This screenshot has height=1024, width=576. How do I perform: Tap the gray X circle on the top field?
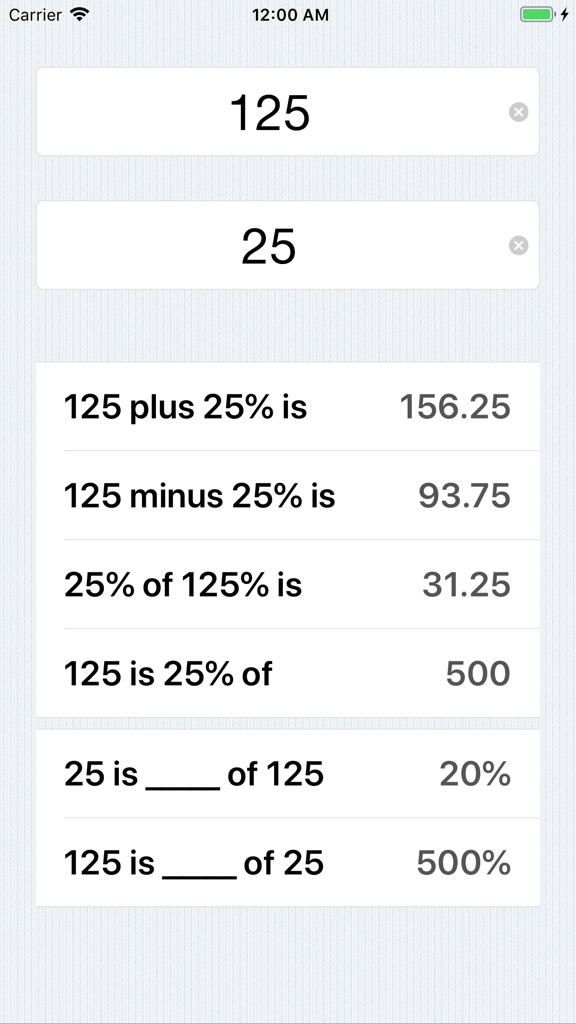[519, 112]
